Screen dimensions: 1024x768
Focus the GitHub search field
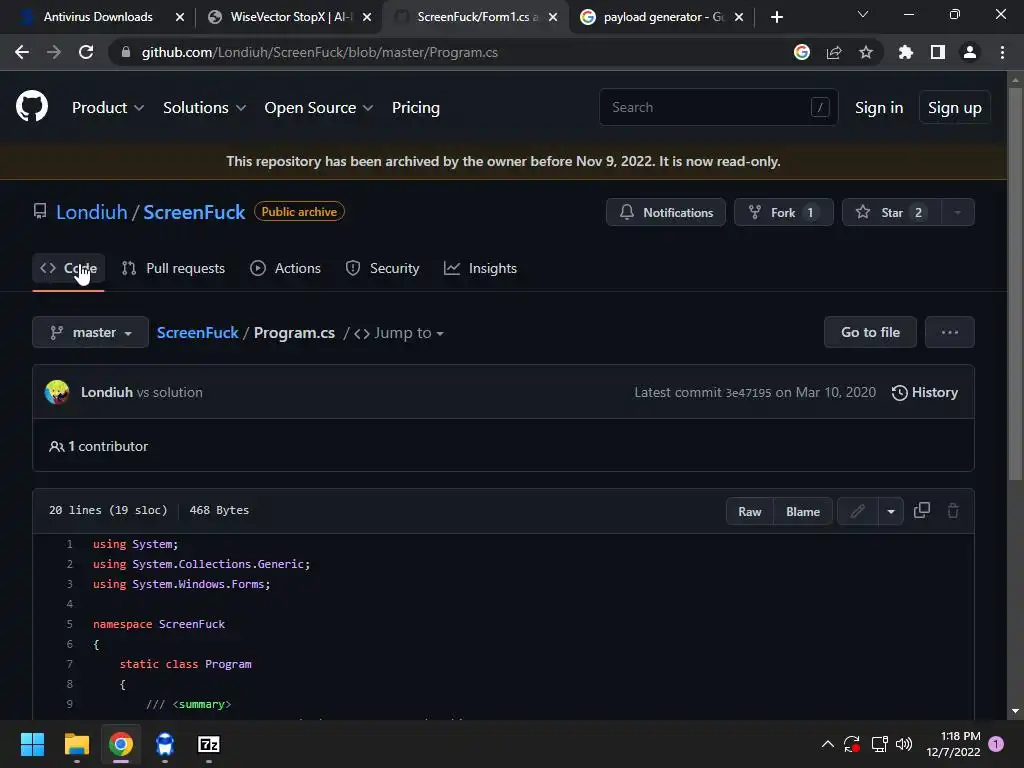(718, 107)
